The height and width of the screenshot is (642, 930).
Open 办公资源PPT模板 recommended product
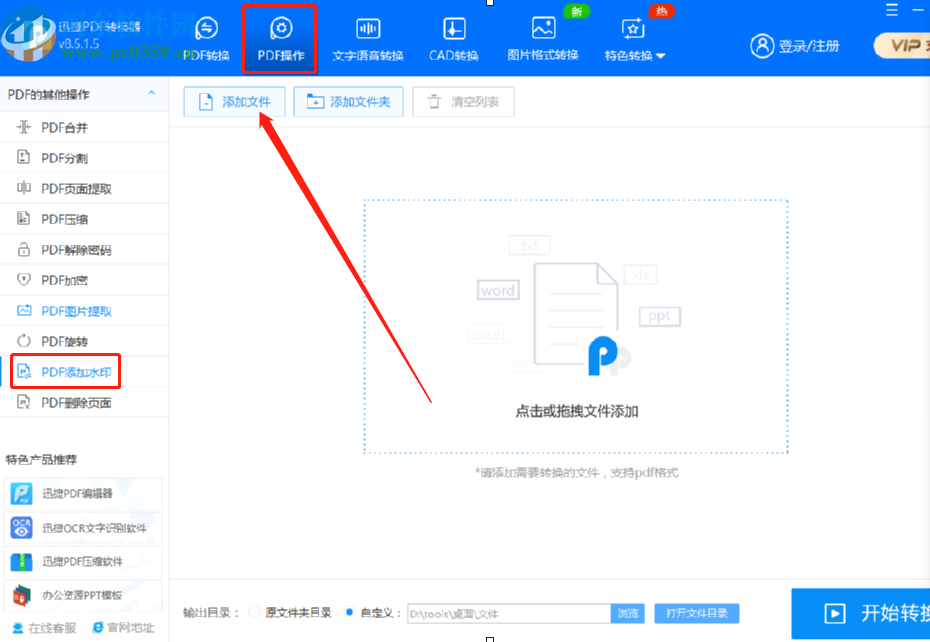click(83, 595)
